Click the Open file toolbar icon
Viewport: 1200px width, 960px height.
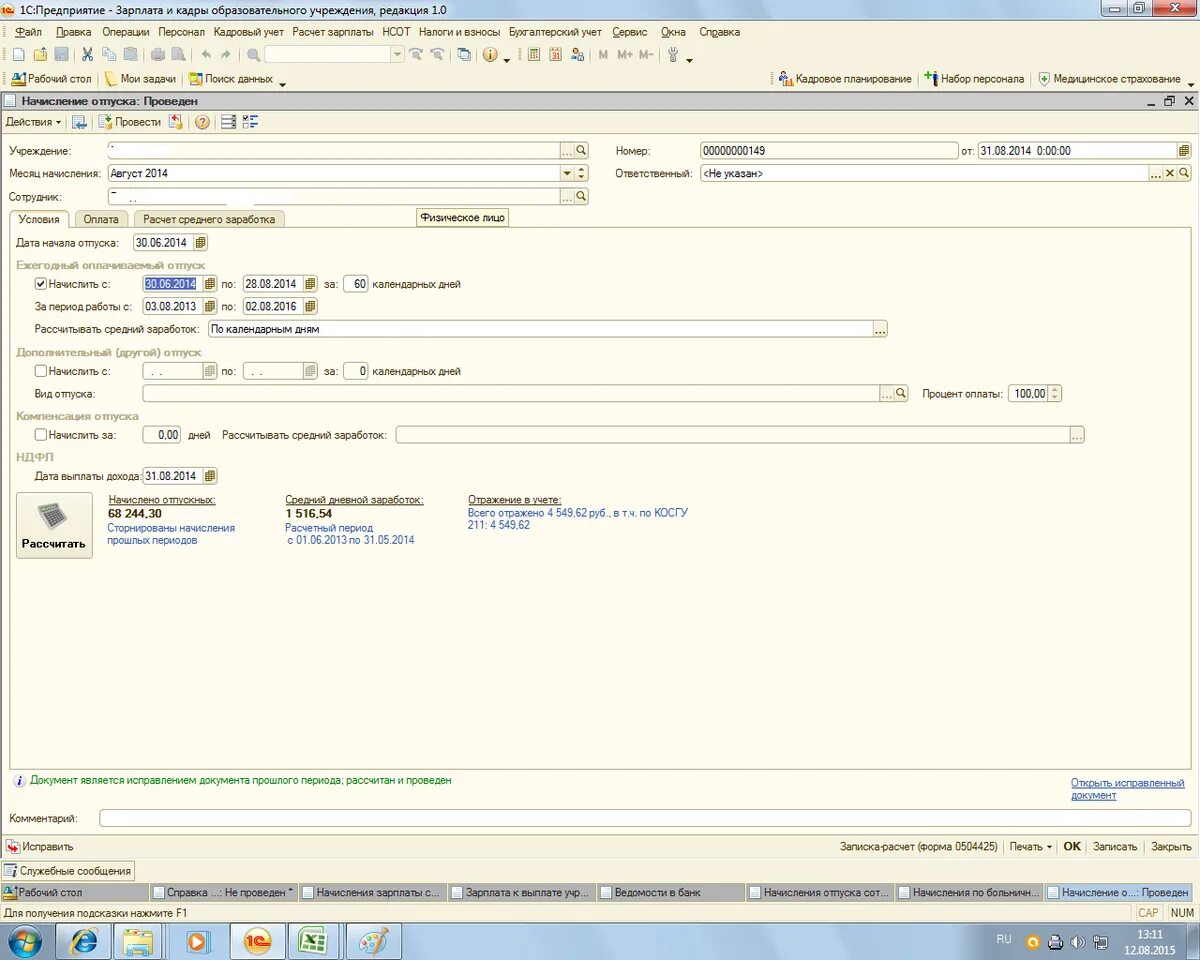tap(40, 55)
